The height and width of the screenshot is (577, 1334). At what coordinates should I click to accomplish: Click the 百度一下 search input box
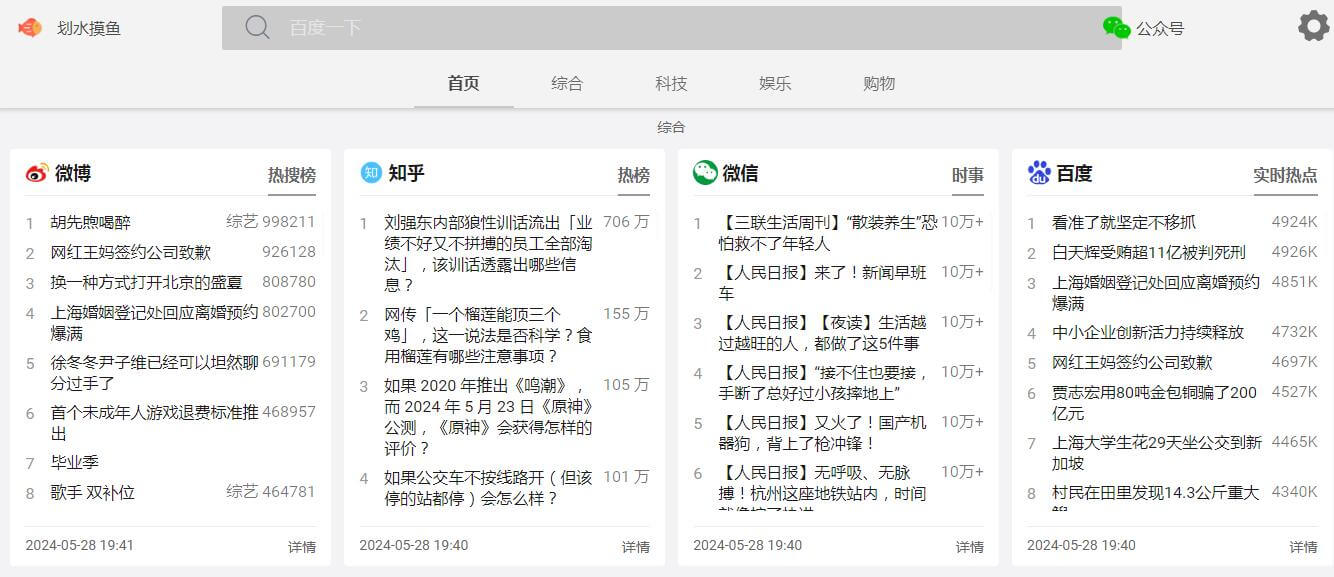click(600, 27)
